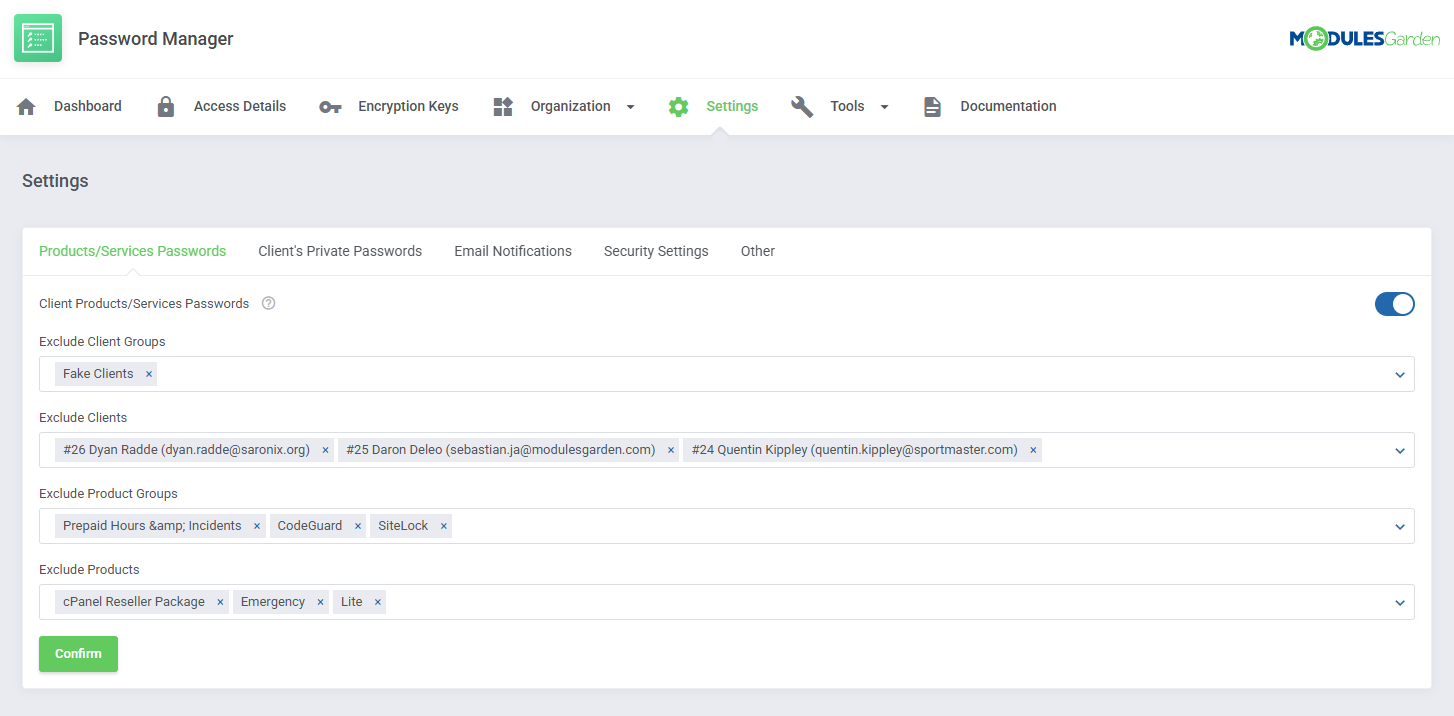Expand the Exclude Client Groups dropdown

pos(1400,374)
